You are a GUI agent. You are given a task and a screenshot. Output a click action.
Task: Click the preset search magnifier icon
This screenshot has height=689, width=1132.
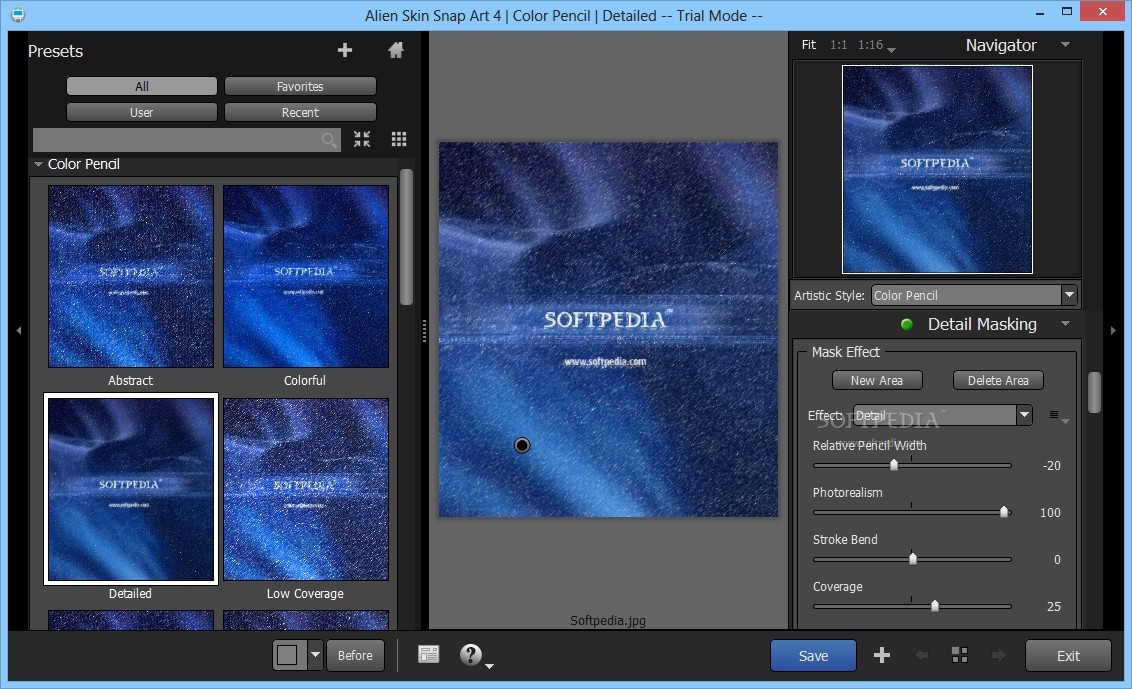pyautogui.click(x=329, y=139)
